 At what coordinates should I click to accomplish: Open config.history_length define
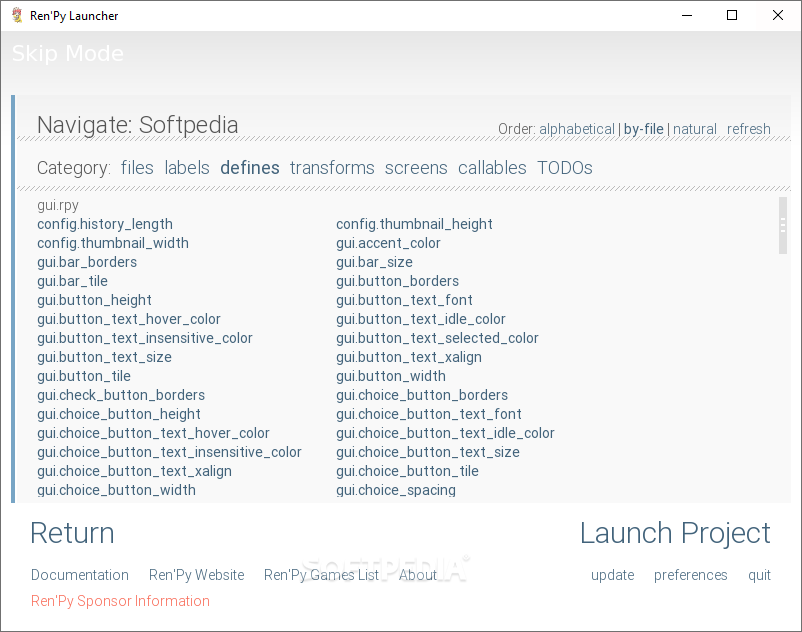[105, 224]
